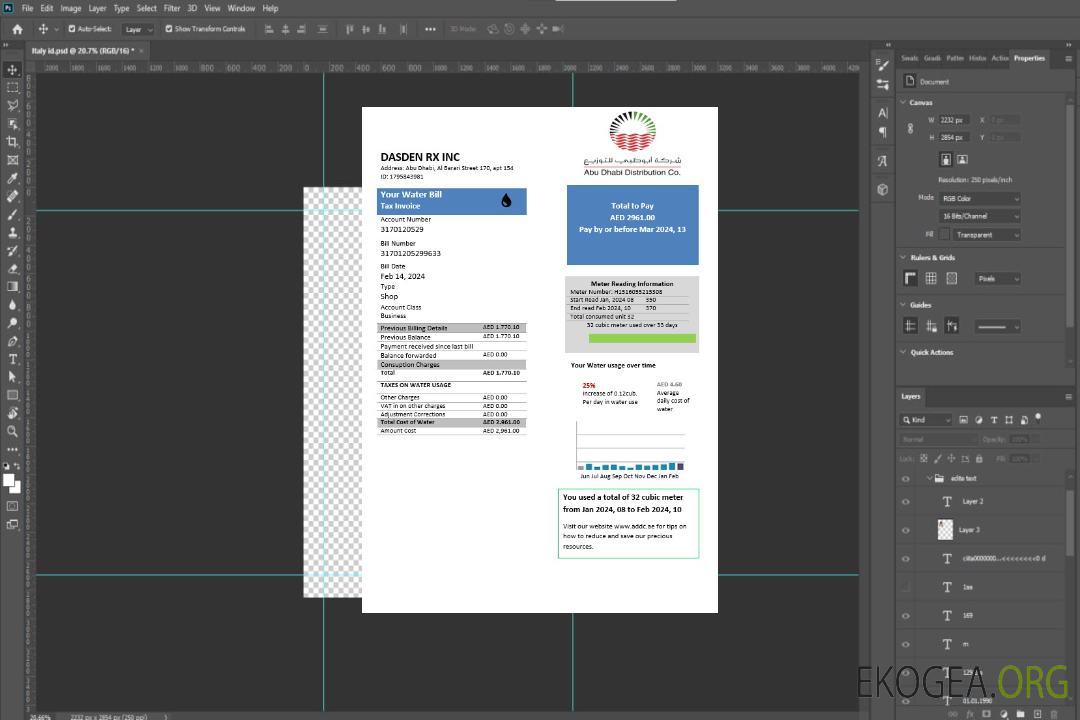The image size is (1080, 720).
Task: Click the foreground color swatch
Action: (9, 481)
